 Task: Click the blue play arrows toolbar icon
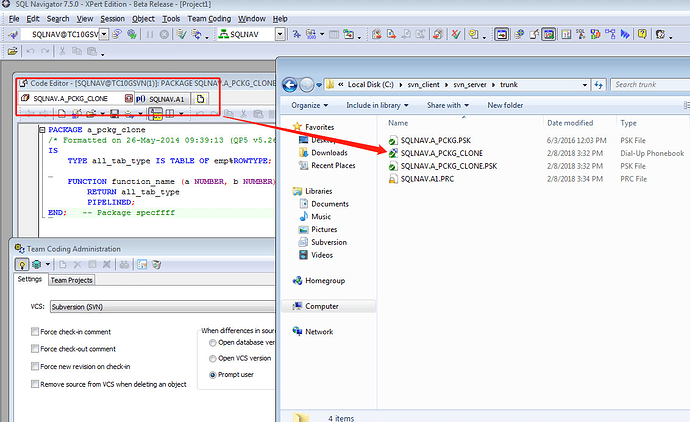coord(625,34)
